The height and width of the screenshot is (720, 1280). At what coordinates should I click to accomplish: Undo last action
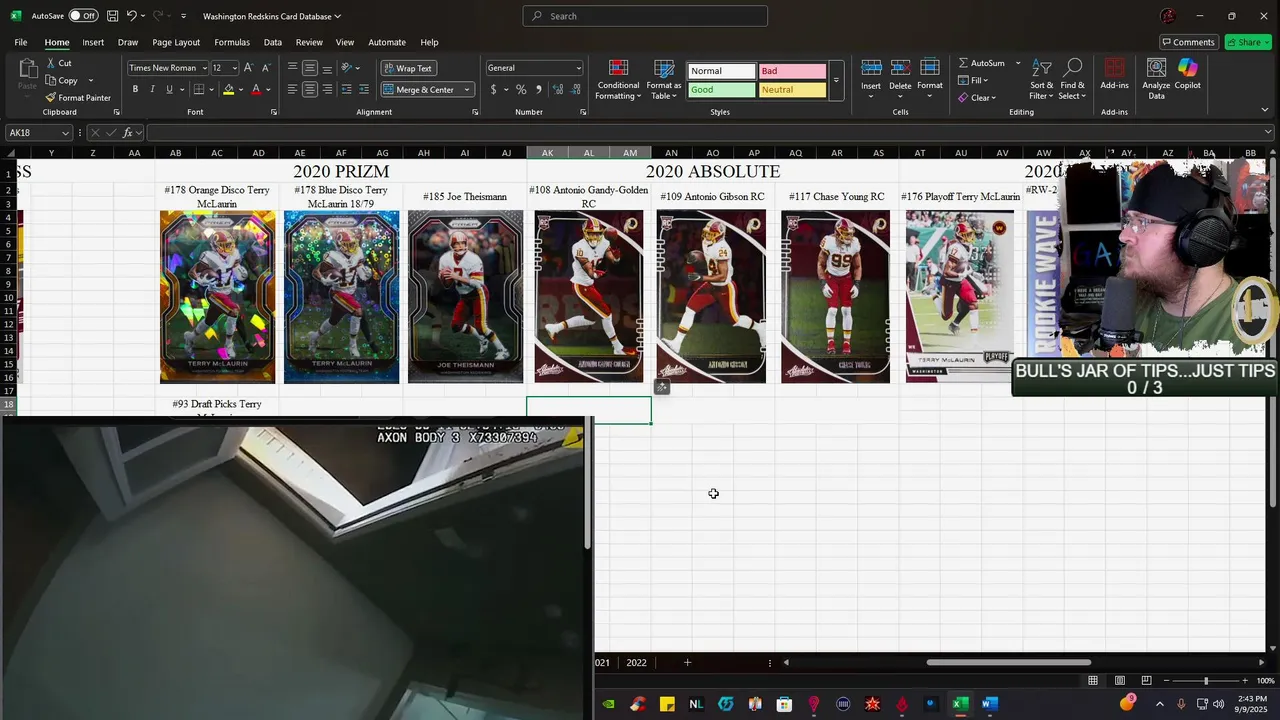(131, 16)
